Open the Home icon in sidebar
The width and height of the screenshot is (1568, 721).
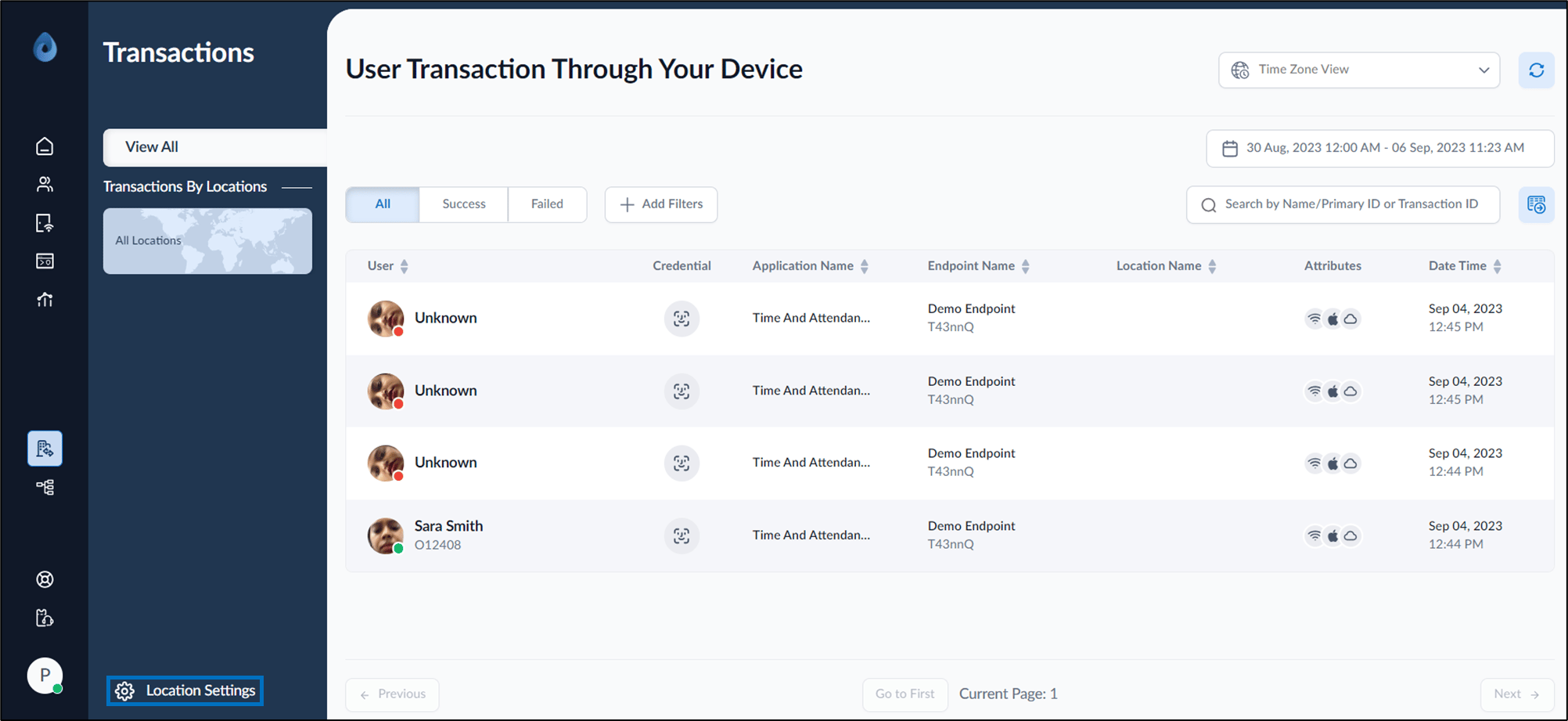45,146
